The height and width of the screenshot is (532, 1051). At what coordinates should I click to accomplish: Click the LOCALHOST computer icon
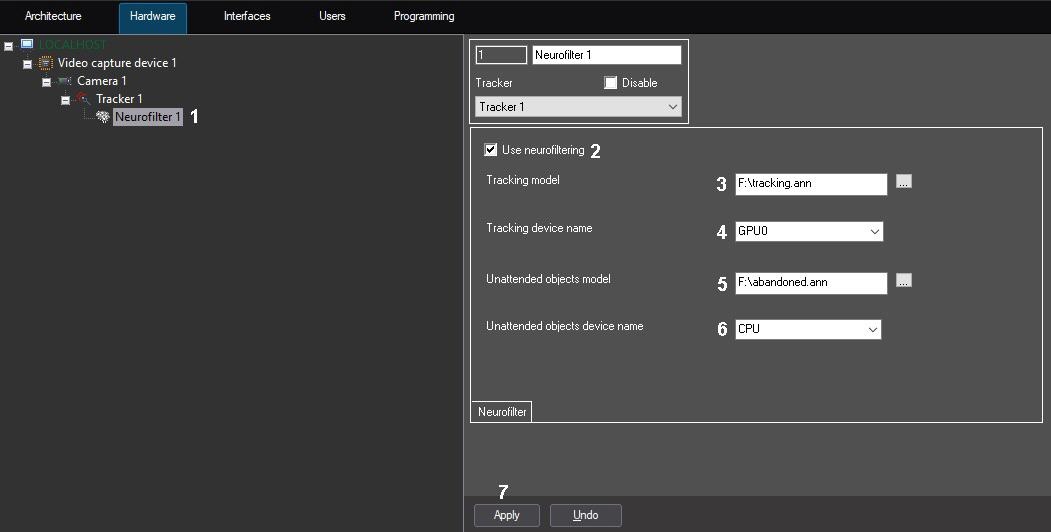(27, 44)
